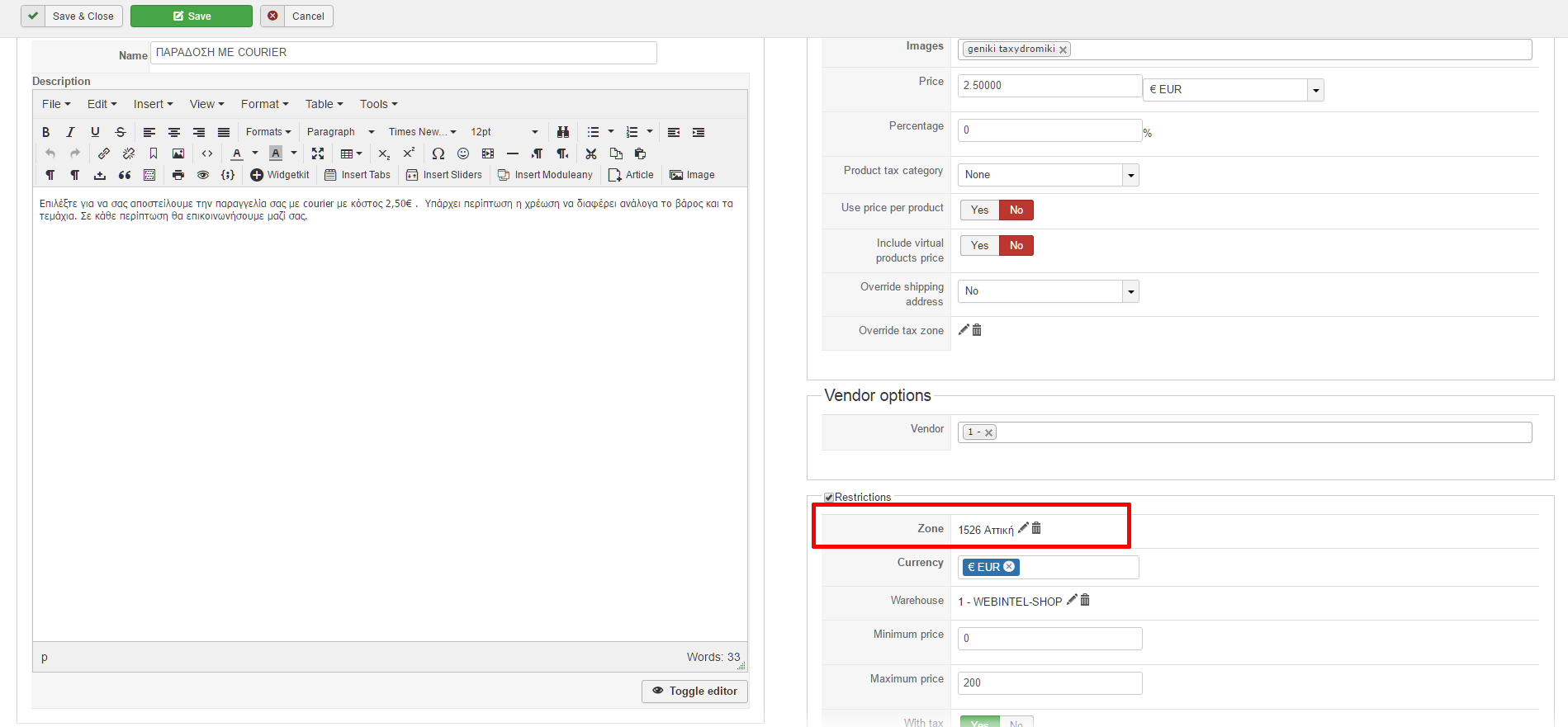Open the 12pt font size dropdown
This screenshot has width=1568, height=727.
coord(504,132)
